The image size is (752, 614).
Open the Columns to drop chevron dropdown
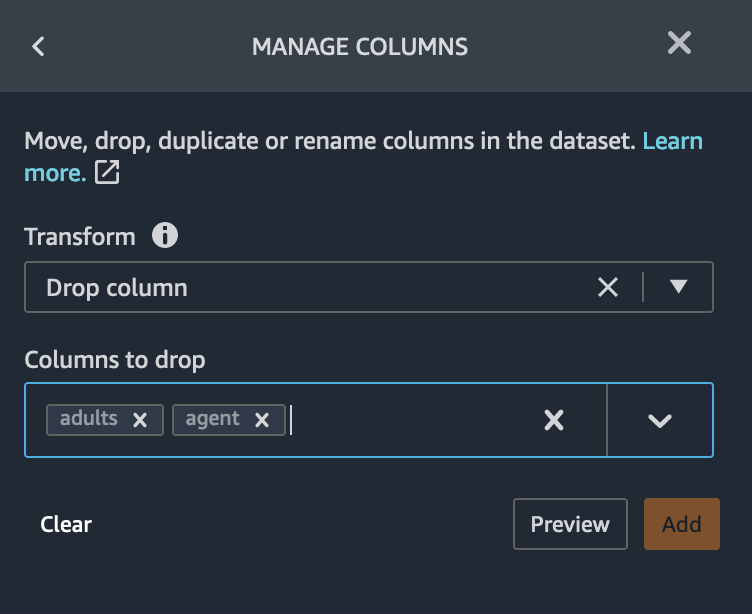[660, 421]
